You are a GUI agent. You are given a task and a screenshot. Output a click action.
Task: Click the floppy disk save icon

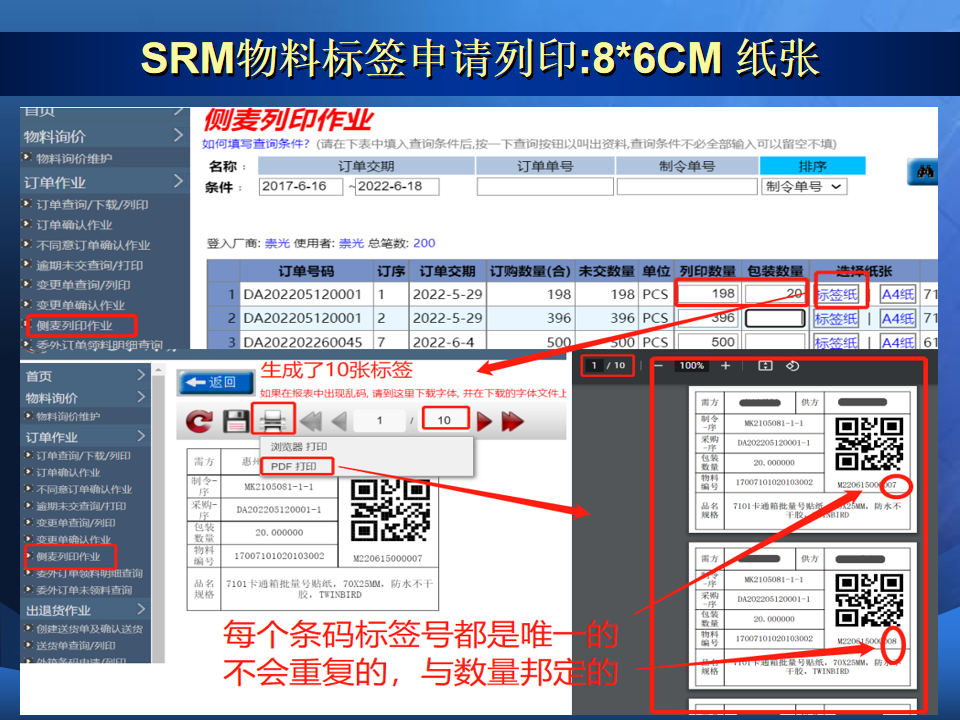[x=236, y=422]
